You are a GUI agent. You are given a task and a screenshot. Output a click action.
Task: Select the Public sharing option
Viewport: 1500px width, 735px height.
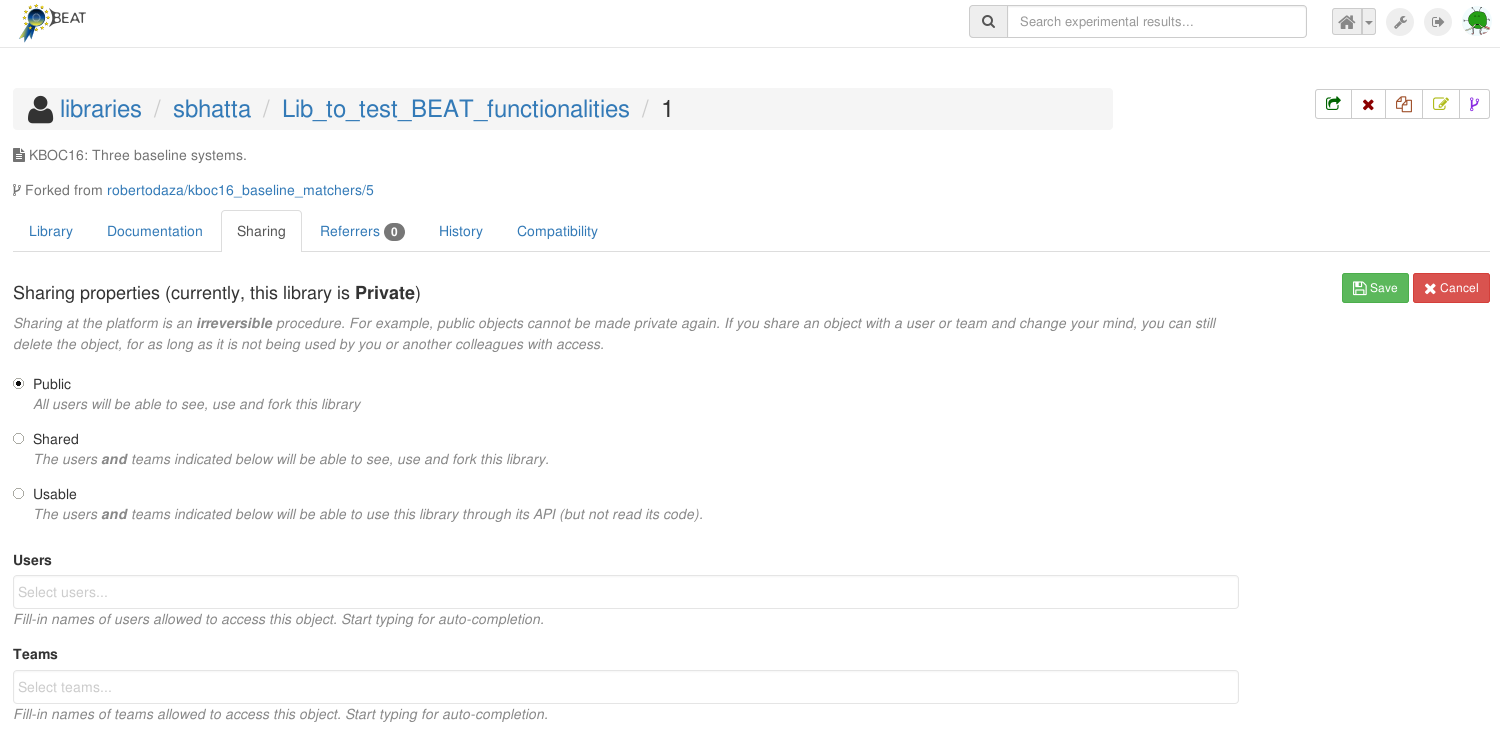pyautogui.click(x=19, y=384)
